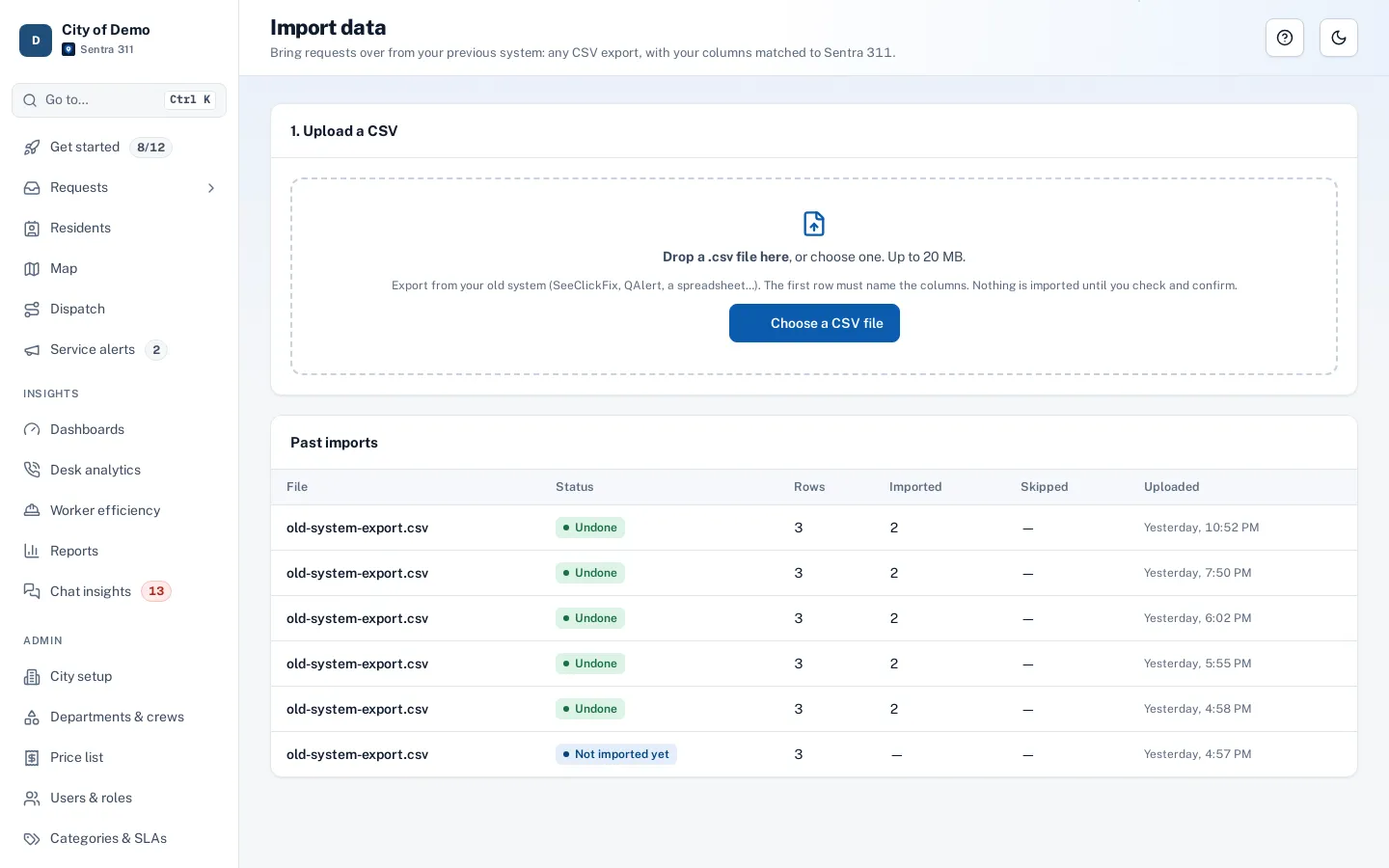The width and height of the screenshot is (1389, 868).
Task: Click the Past imports heading
Action: point(334,443)
